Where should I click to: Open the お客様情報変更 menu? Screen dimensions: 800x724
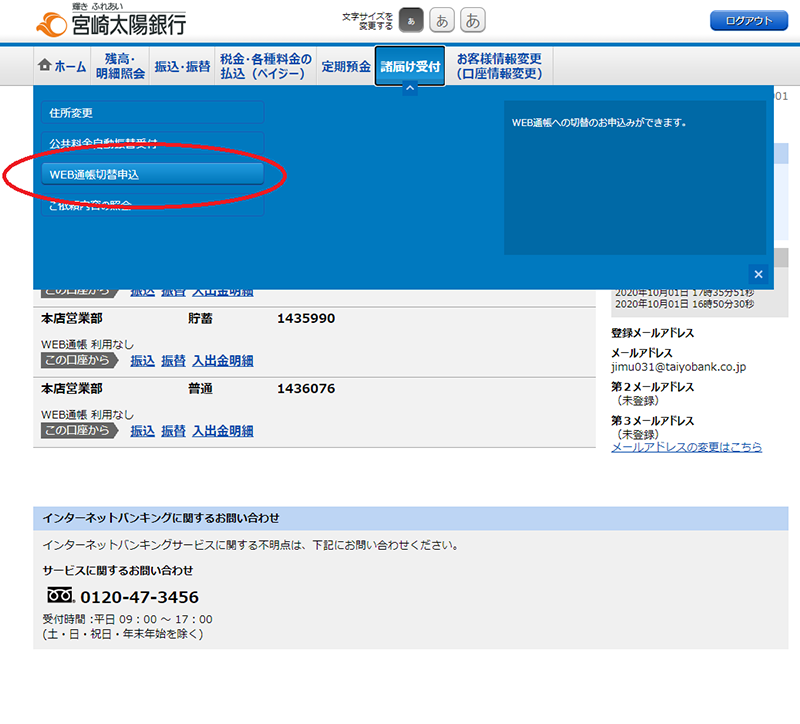(499, 66)
